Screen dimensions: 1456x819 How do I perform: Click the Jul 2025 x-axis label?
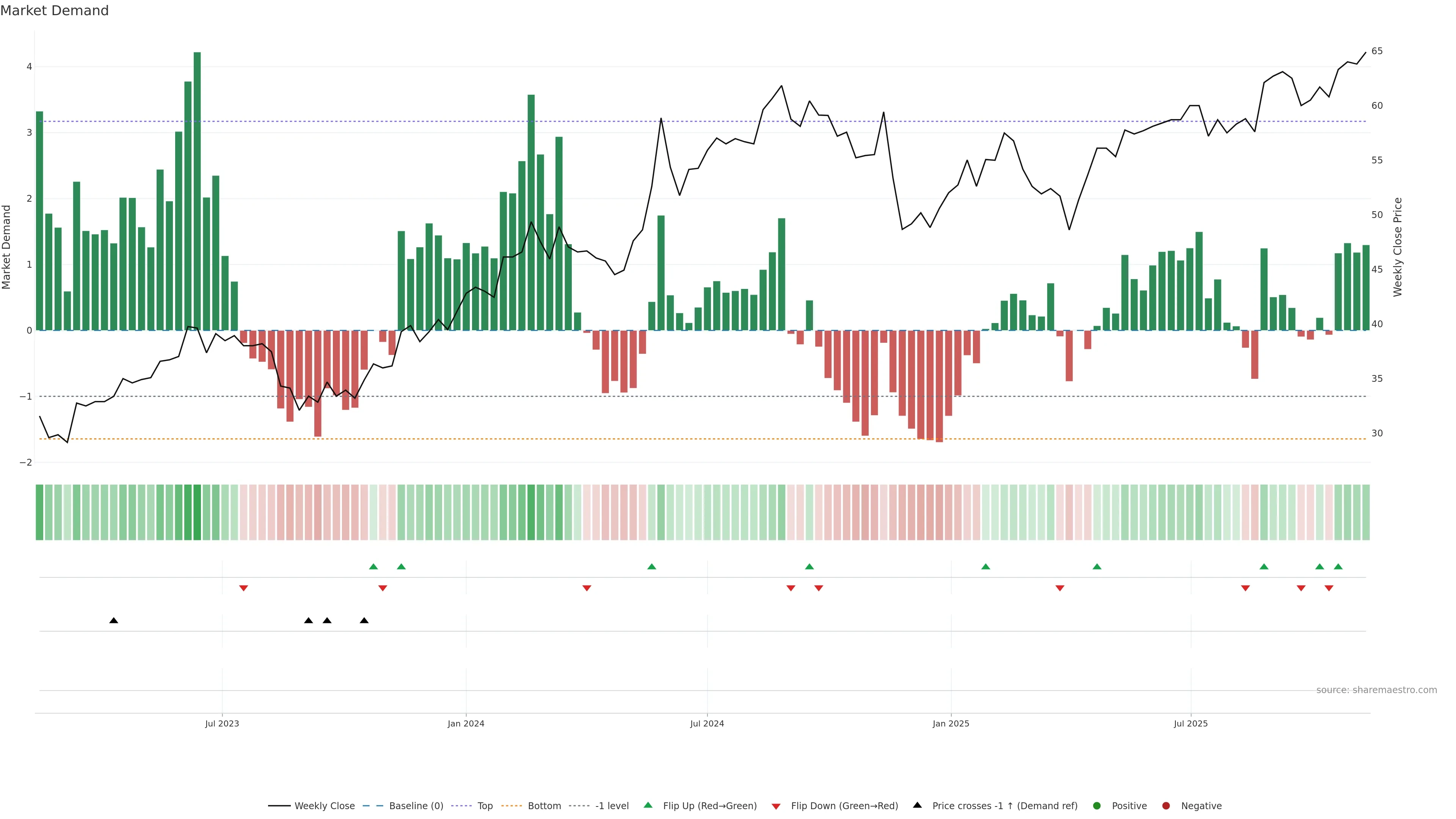pos(1190,723)
